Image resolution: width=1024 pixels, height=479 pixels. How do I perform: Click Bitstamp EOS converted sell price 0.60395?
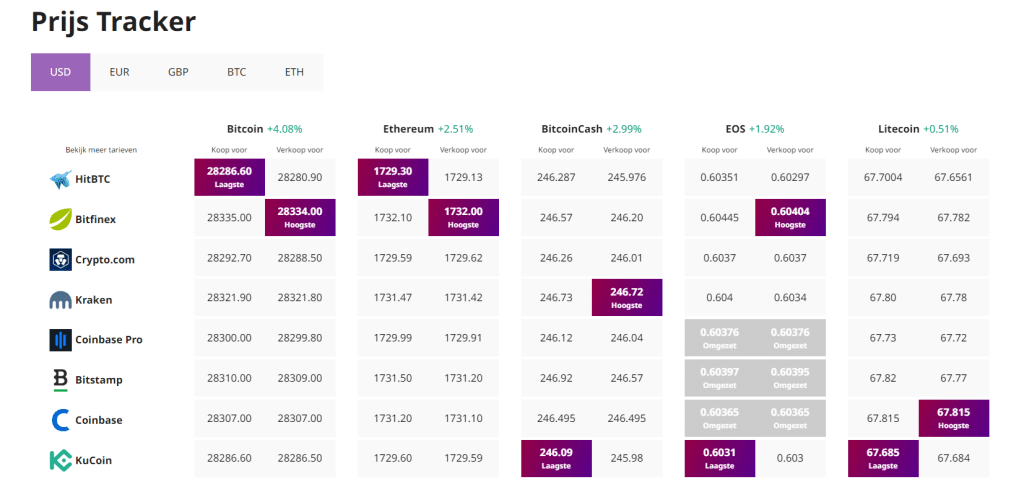(790, 378)
